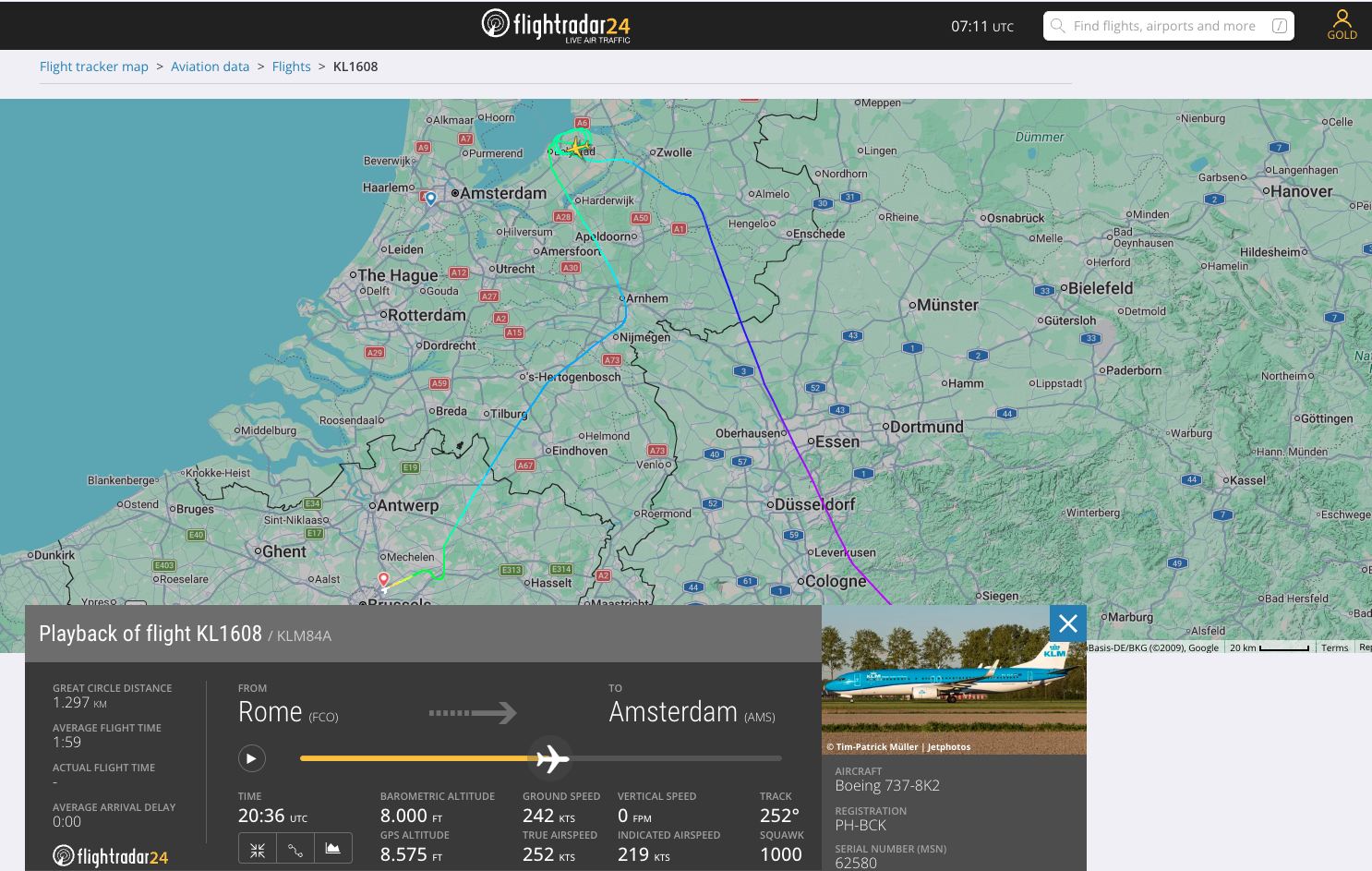Click the KL1608 breadcrumb text
Screen dimensions: 1372x871
pyautogui.click(x=355, y=67)
